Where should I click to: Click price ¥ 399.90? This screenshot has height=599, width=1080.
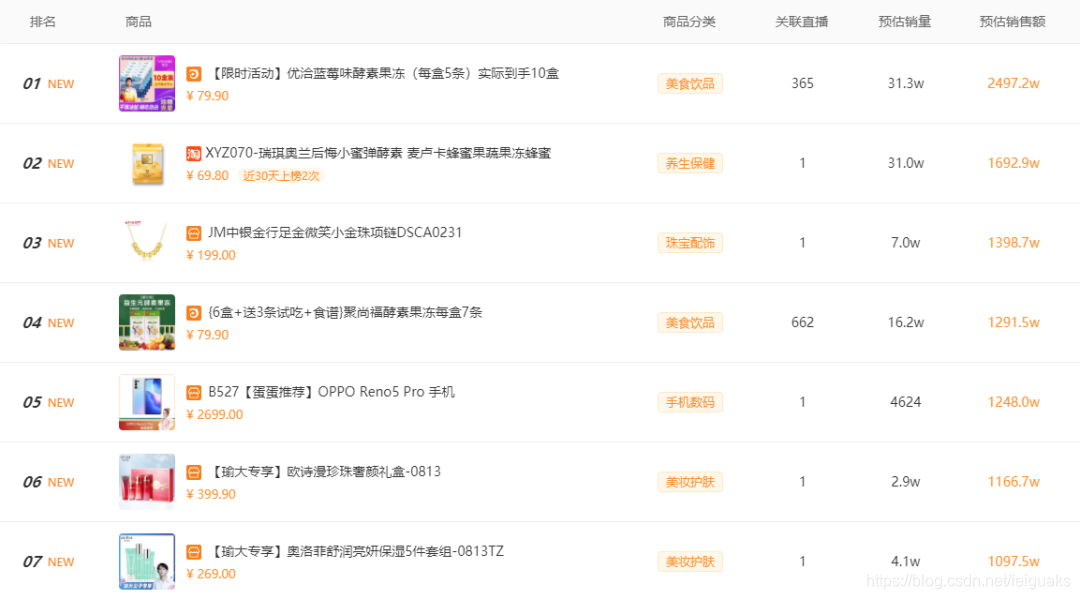coord(211,494)
